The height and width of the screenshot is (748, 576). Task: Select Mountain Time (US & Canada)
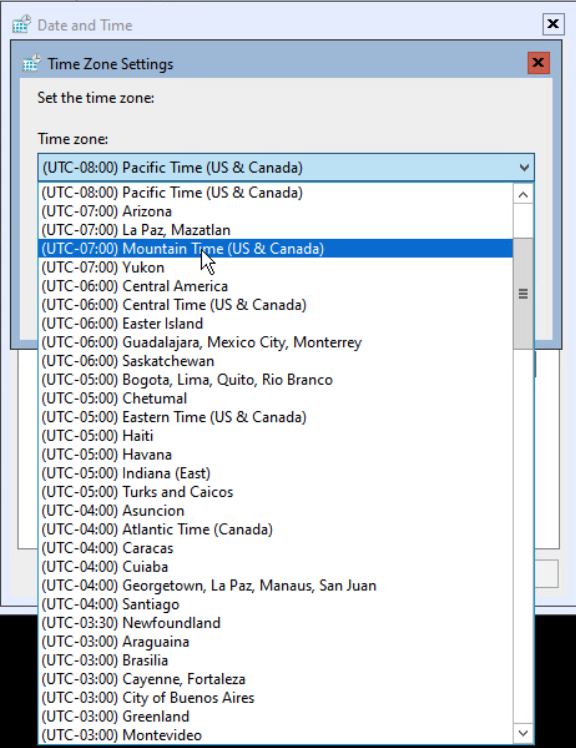point(275,249)
